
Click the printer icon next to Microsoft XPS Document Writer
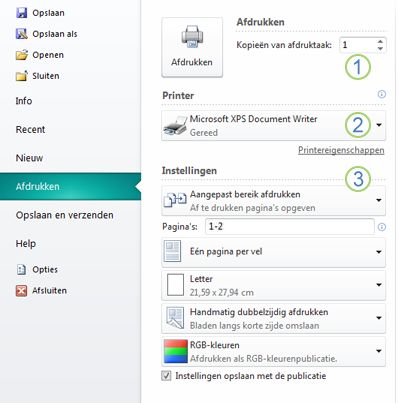(175, 125)
